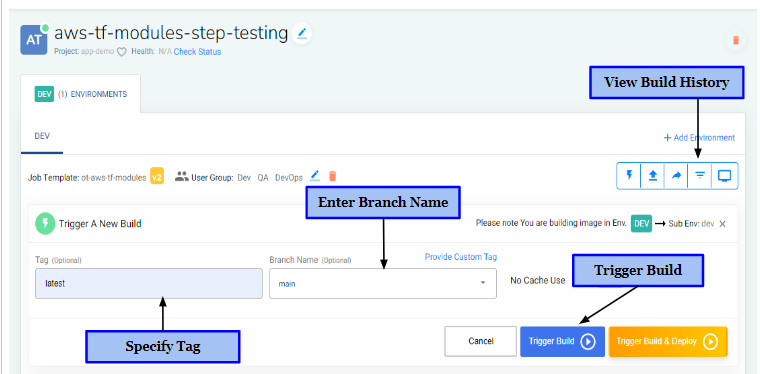Select the DEV (1) ENVIRONMENTS tab
760x374 pixels.
(x=81, y=94)
